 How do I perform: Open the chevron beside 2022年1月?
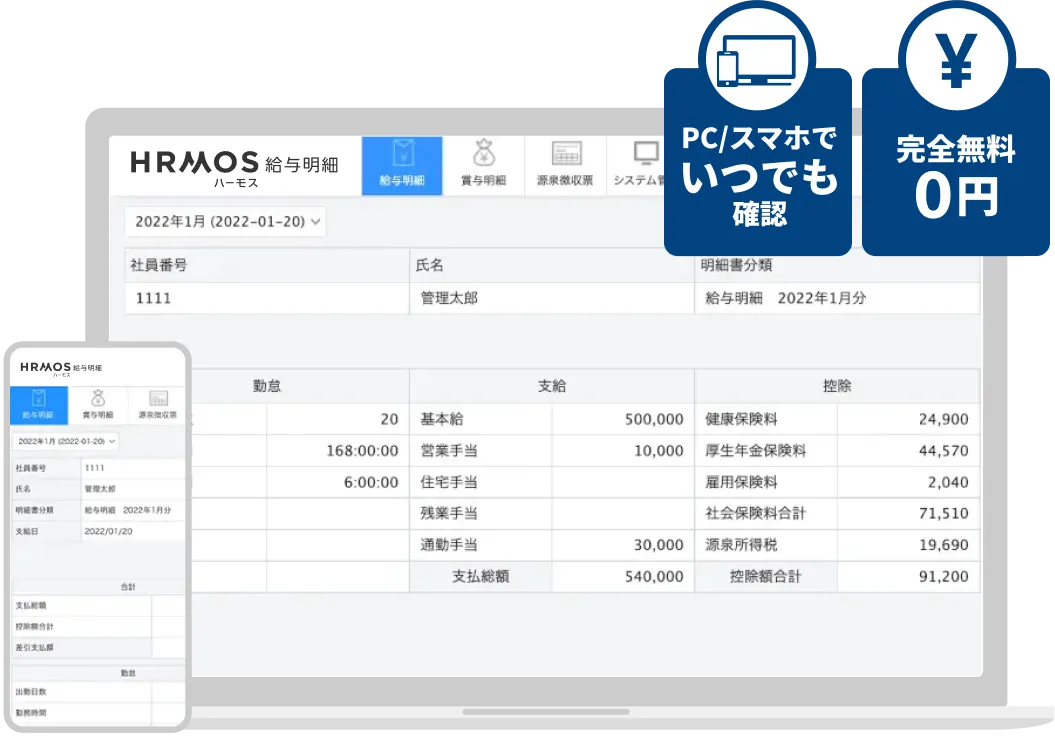click(315, 222)
